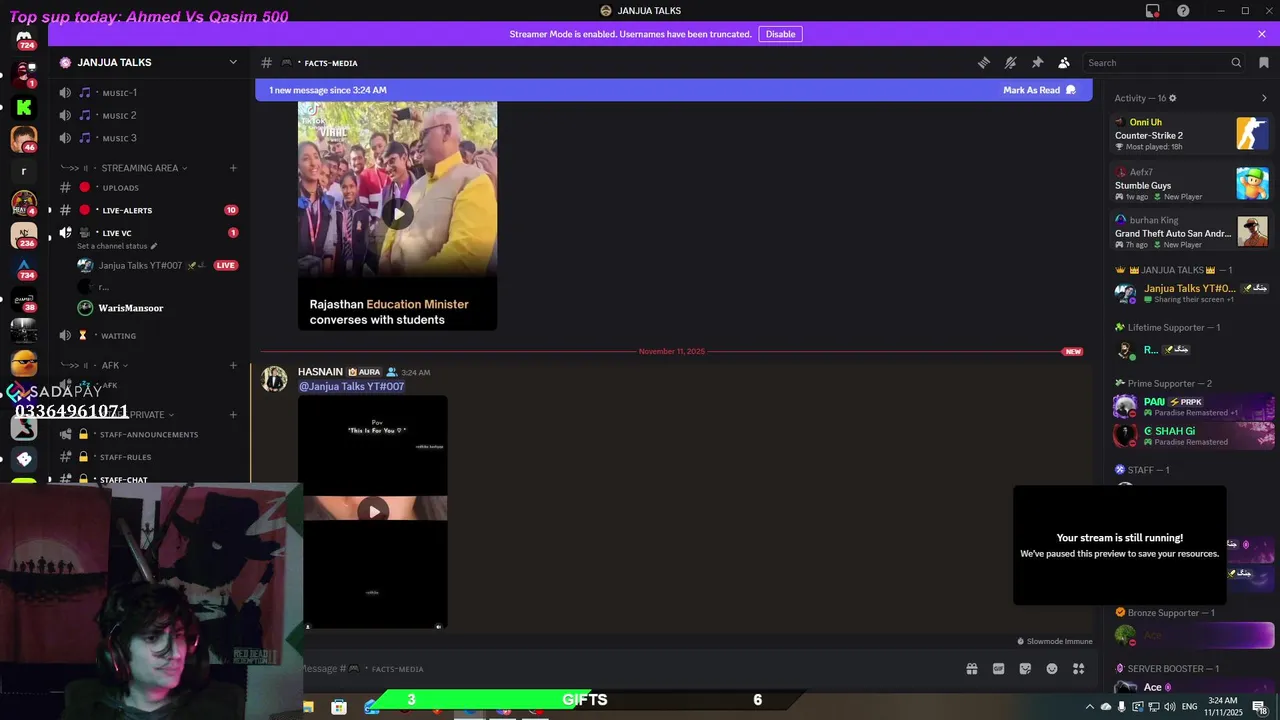This screenshot has height=720, width=1280.
Task: Open the Help question mark icon
Action: point(1183,11)
